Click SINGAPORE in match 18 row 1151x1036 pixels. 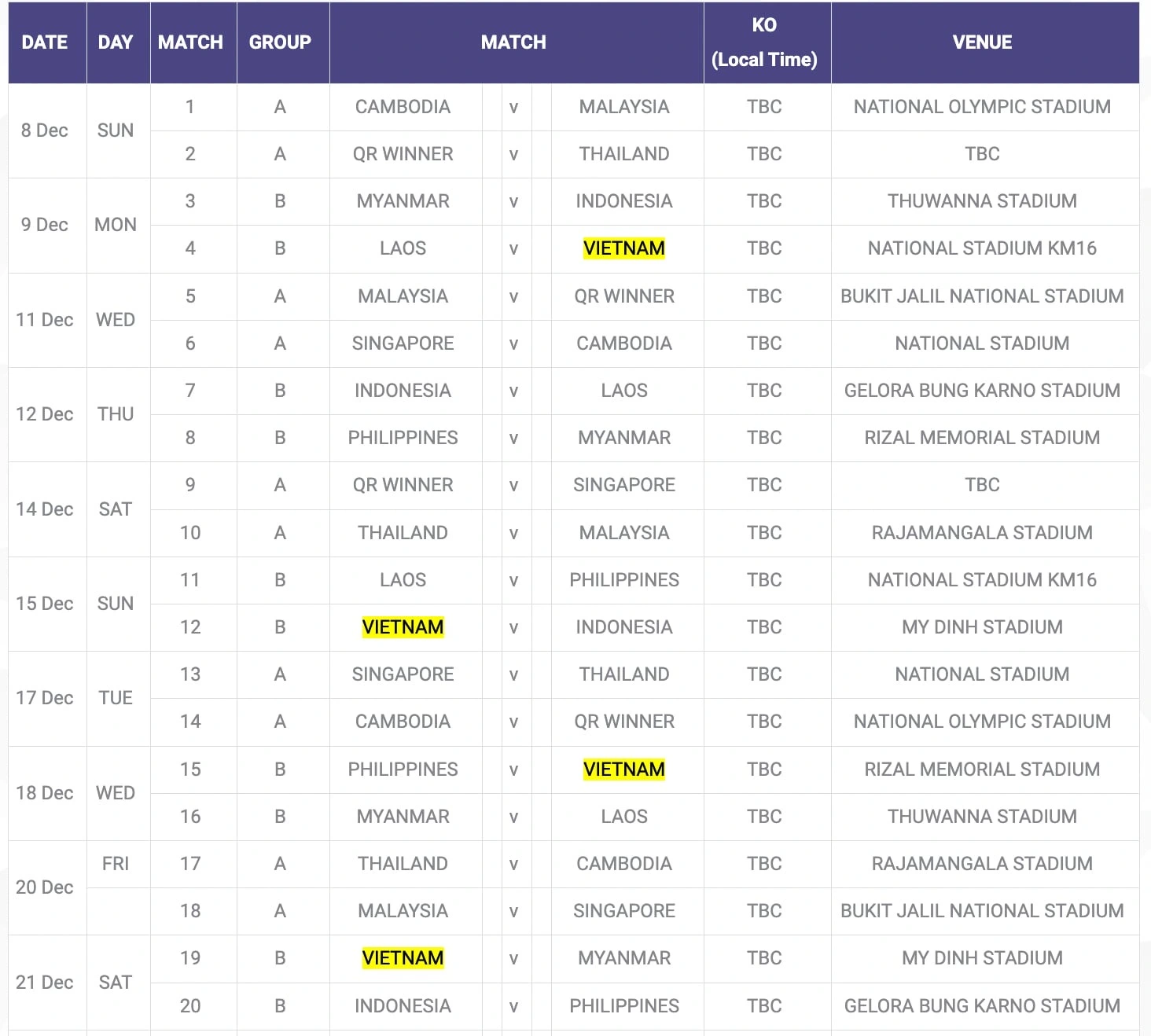tap(624, 911)
